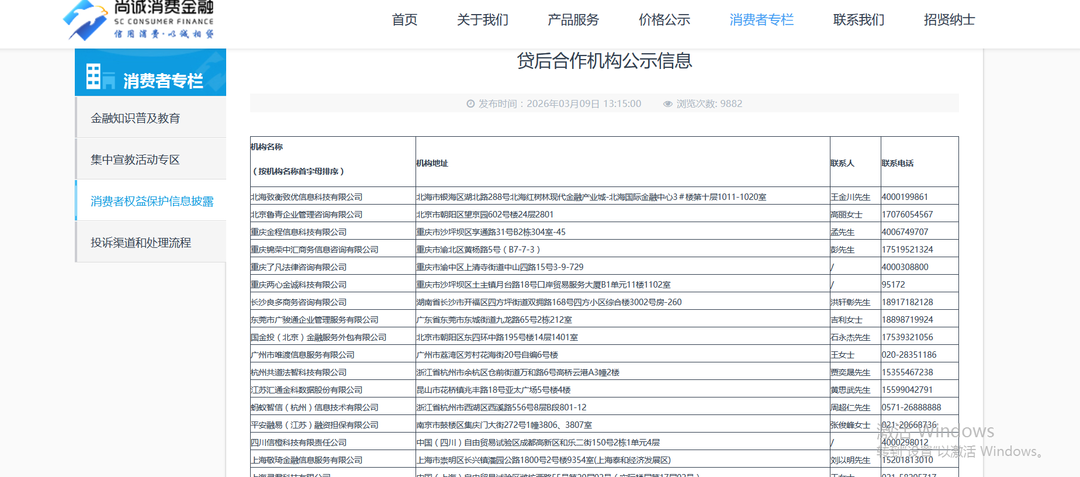Navigate to 联系我们 page
Screen dimensions: 1080x477
tap(859, 20)
